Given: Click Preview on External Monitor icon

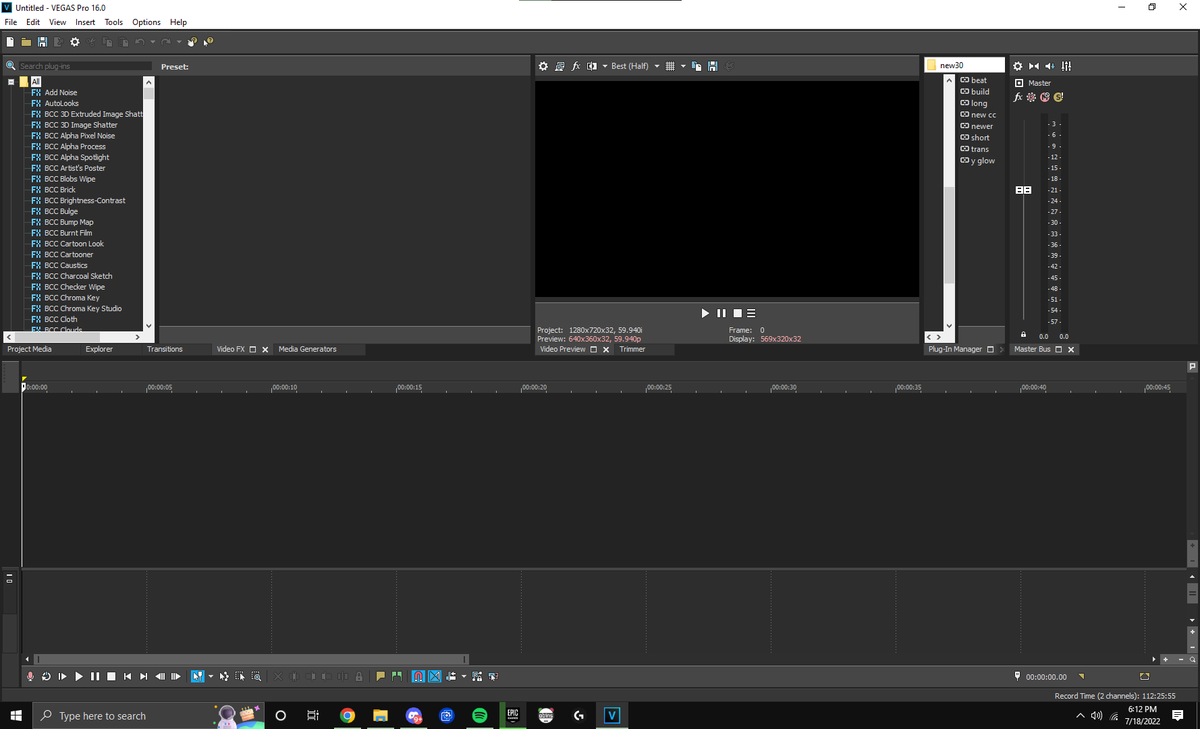Looking at the screenshot, I should [x=560, y=66].
